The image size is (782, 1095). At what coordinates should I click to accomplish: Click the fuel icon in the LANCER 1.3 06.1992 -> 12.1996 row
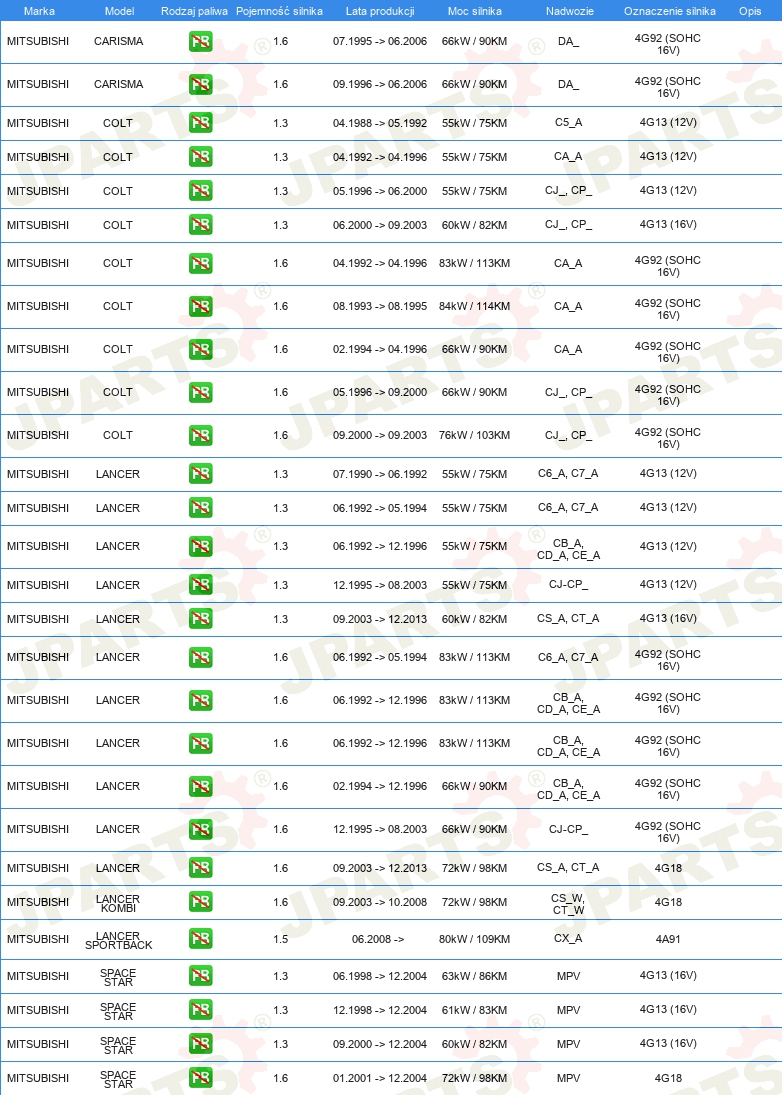tap(200, 546)
